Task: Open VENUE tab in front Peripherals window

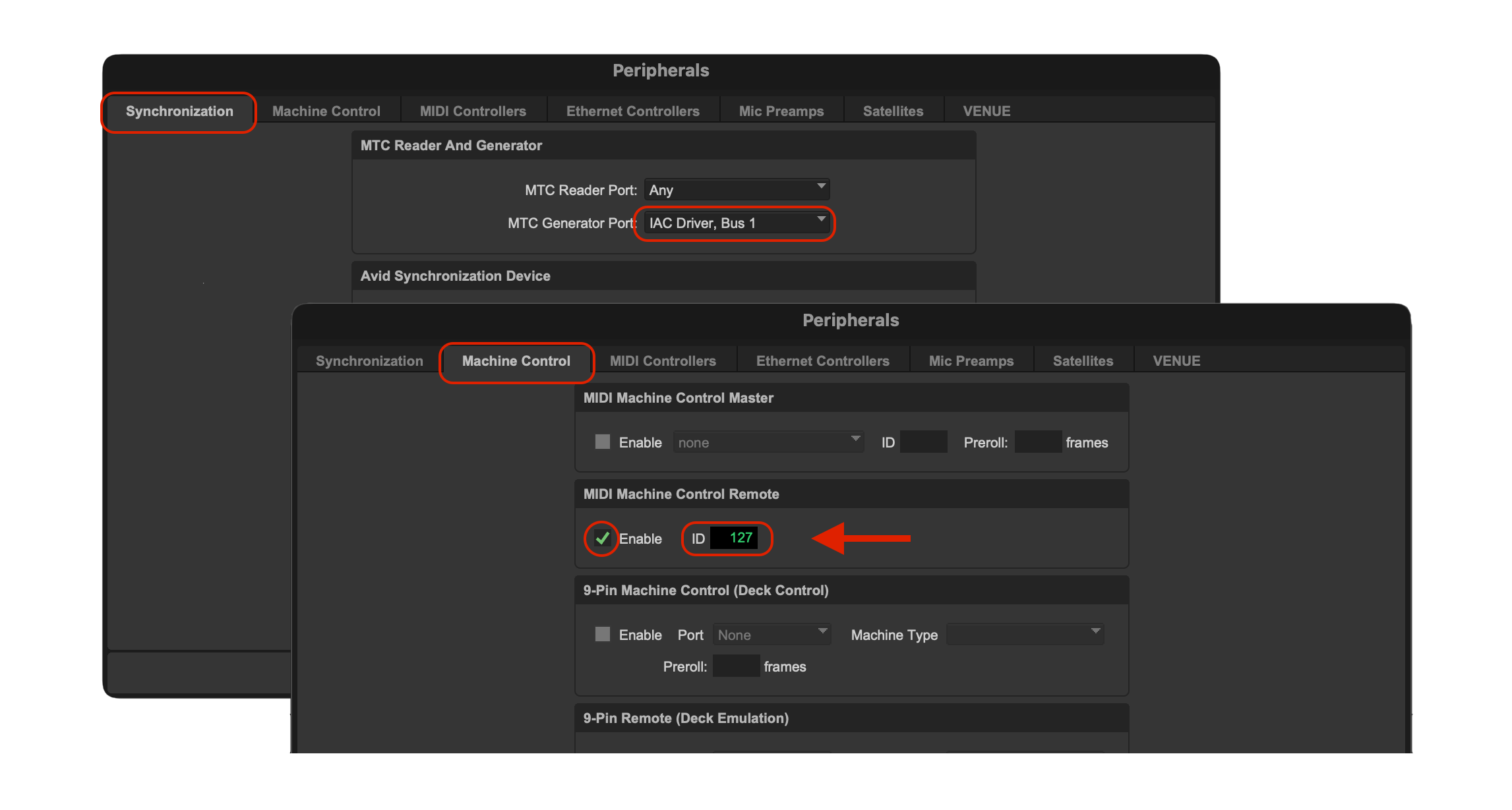Action: [1176, 361]
